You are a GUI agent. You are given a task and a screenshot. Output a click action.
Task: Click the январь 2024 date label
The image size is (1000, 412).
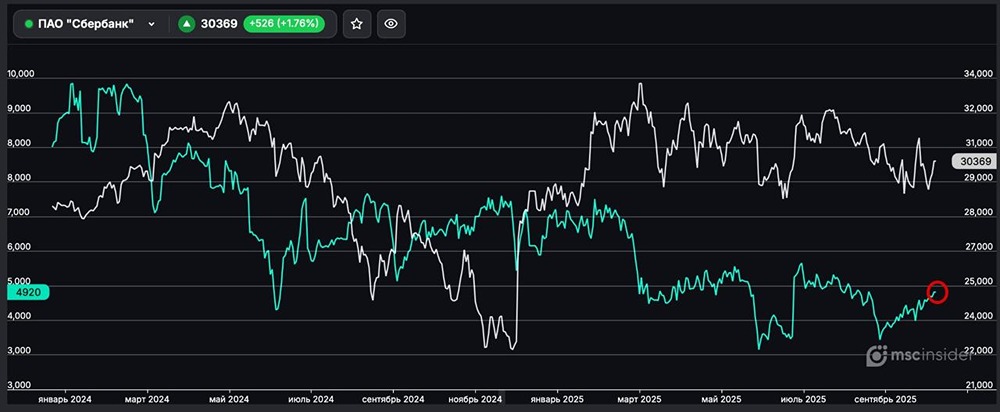tap(64, 399)
